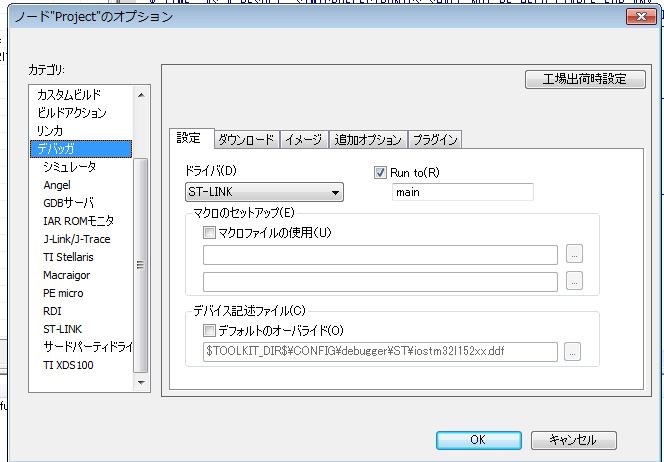Click category list scroll down arrow
664x462 pixels.
click(141, 383)
